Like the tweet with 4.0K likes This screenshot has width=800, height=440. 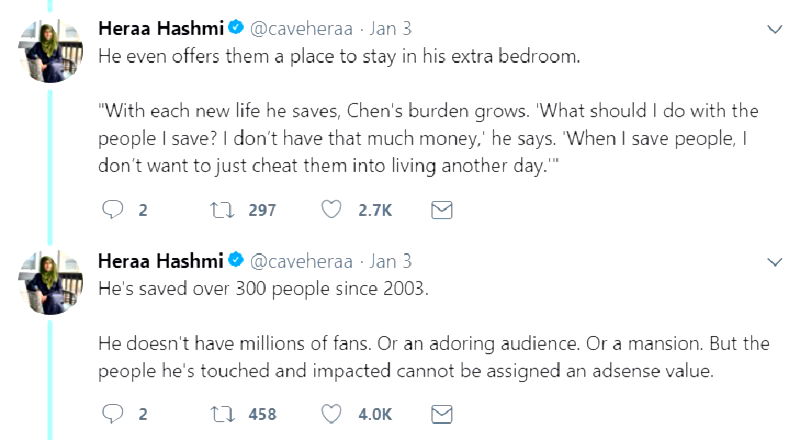pos(330,413)
